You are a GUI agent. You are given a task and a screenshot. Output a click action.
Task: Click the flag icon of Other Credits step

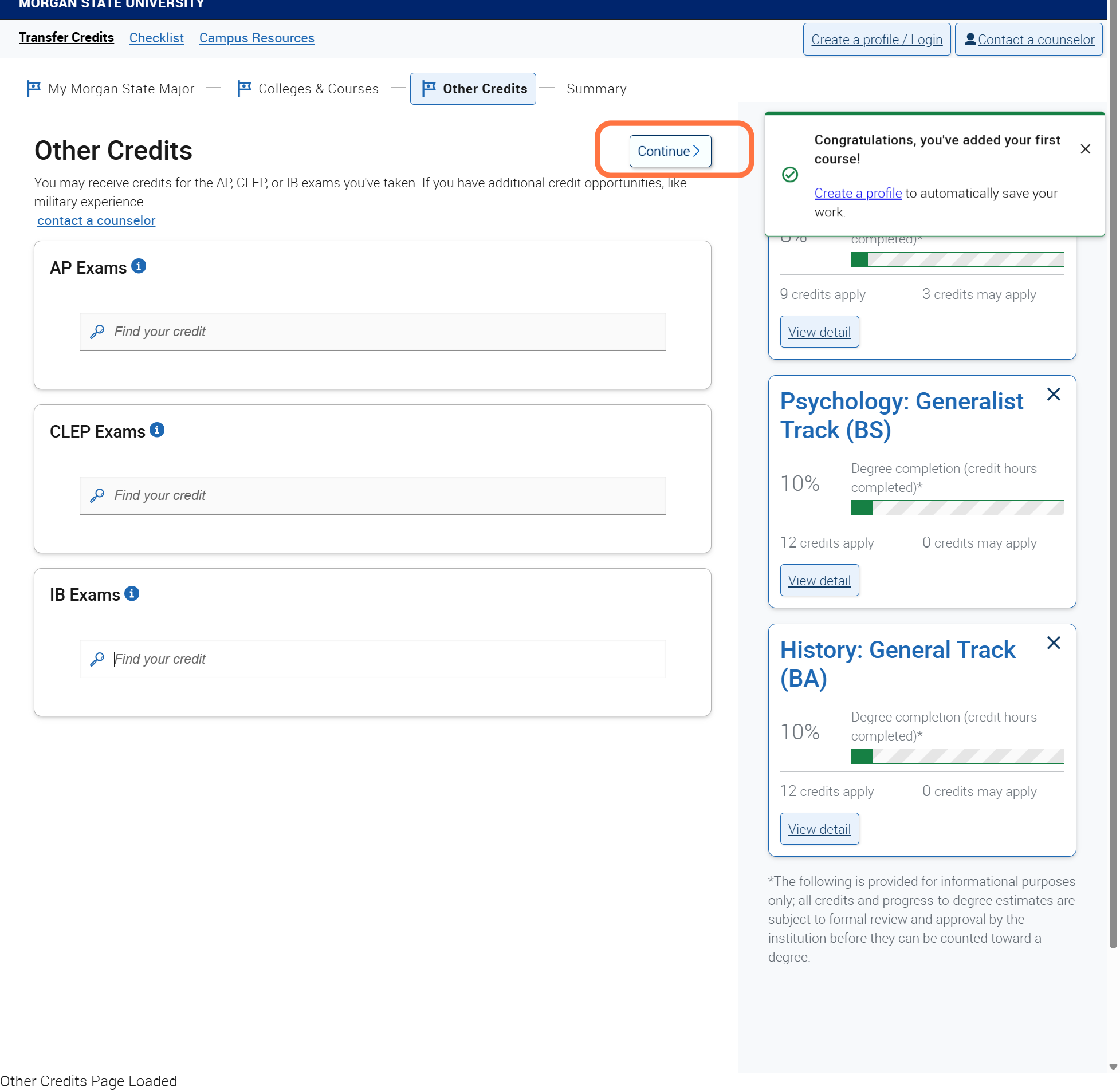click(x=429, y=88)
